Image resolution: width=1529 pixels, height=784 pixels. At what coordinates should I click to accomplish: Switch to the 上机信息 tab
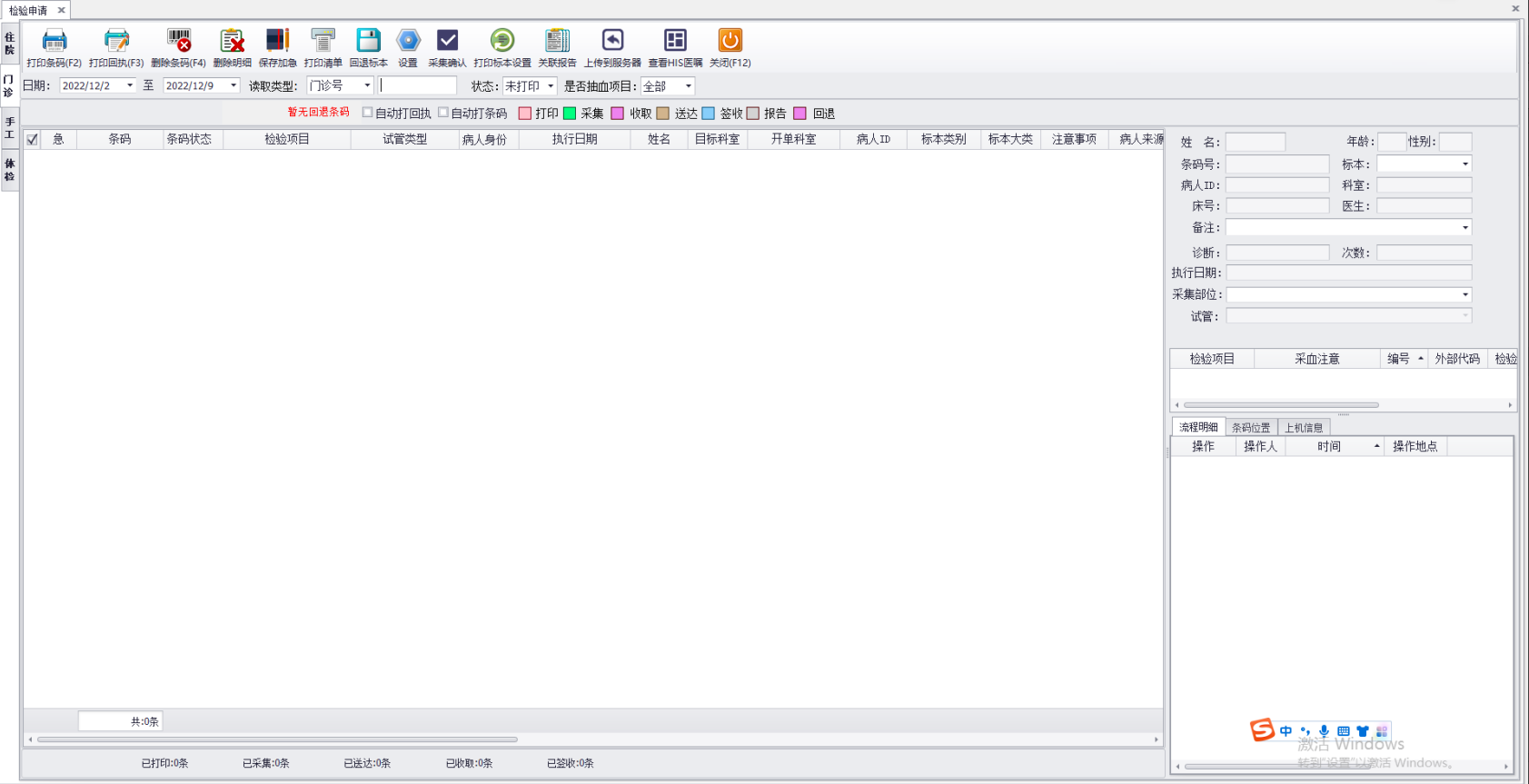tap(1304, 427)
